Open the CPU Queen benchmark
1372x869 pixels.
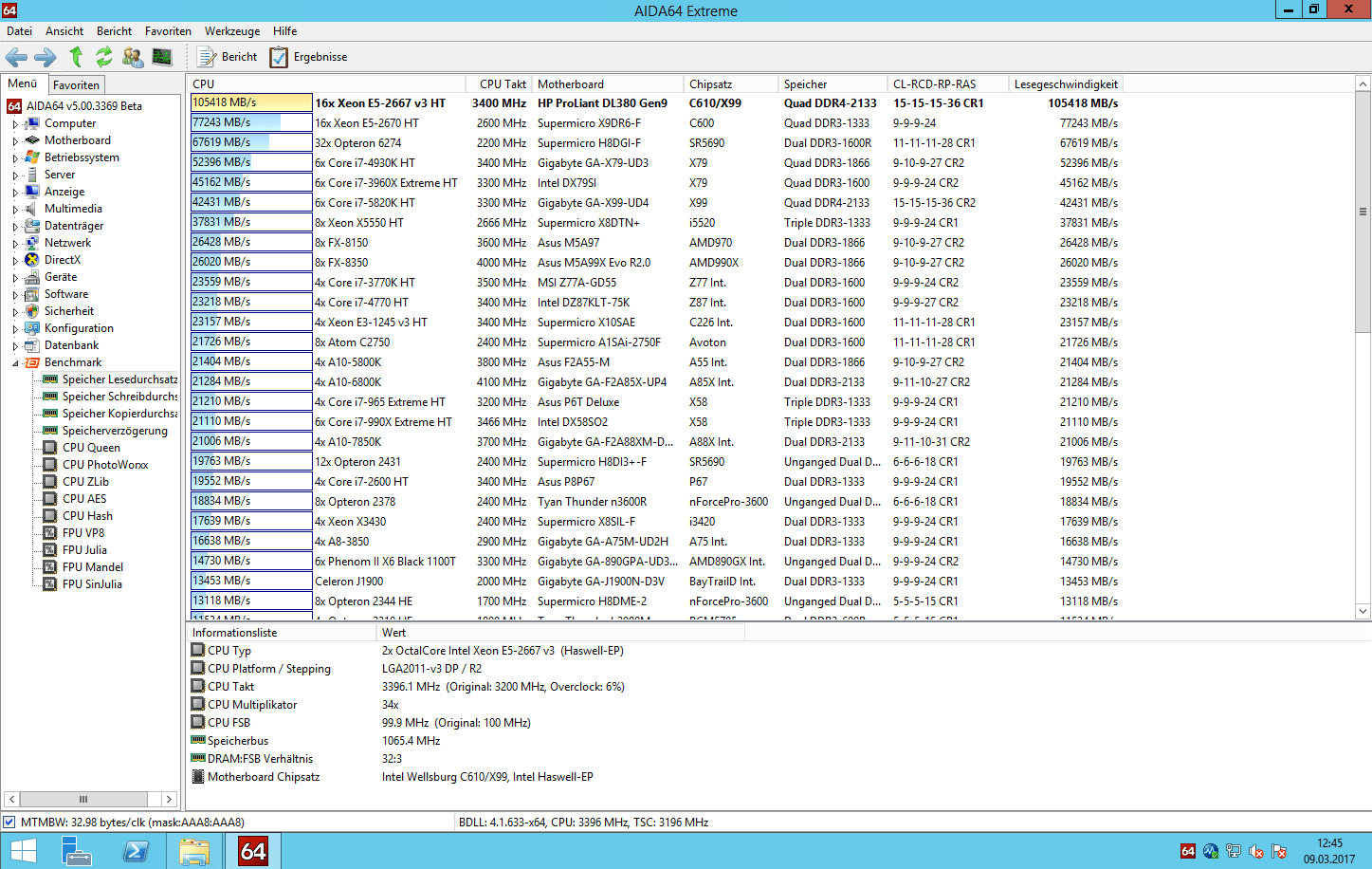(x=91, y=448)
